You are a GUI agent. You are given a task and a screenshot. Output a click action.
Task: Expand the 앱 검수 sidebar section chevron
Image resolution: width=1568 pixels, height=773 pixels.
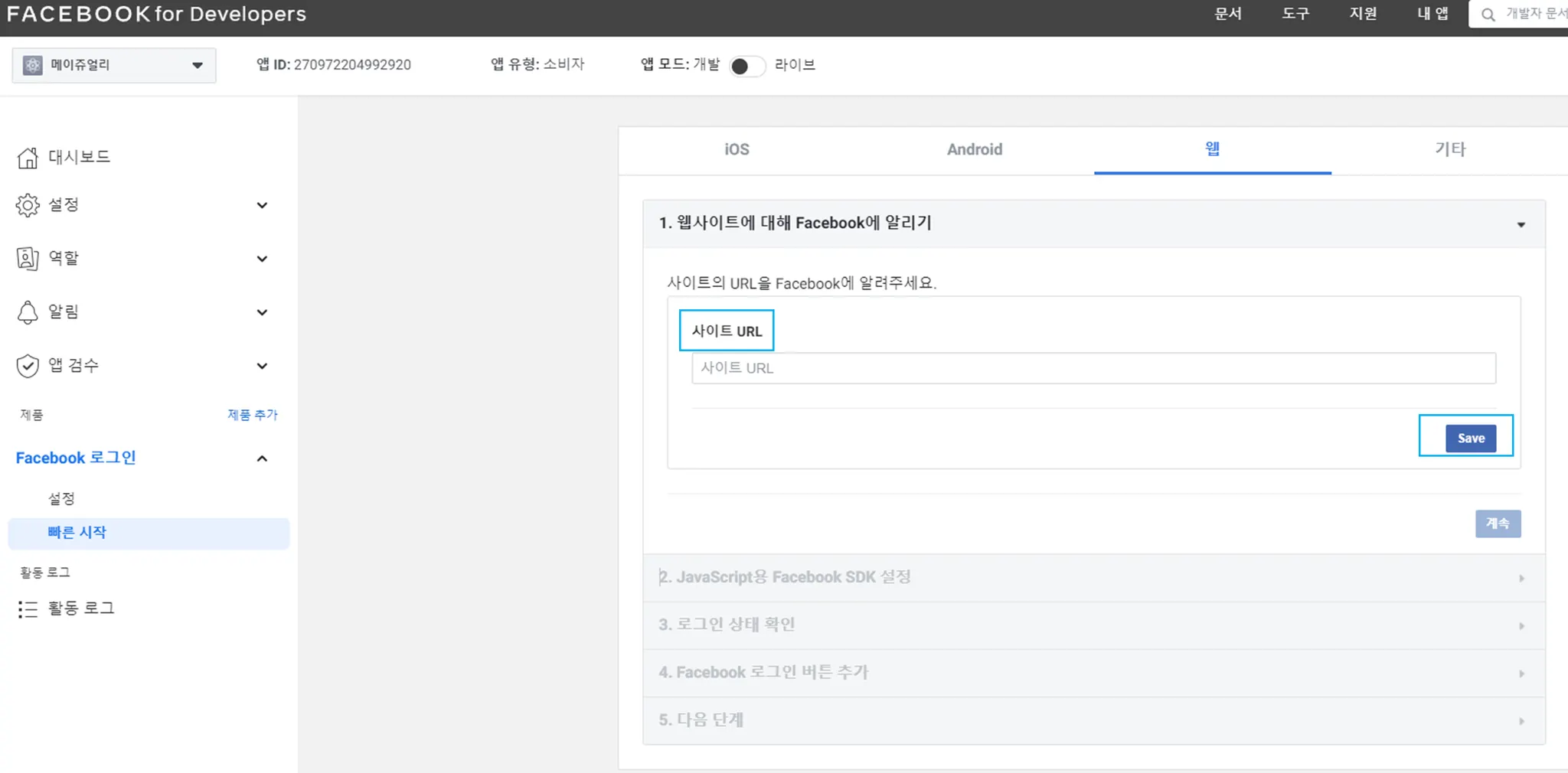pos(262,366)
